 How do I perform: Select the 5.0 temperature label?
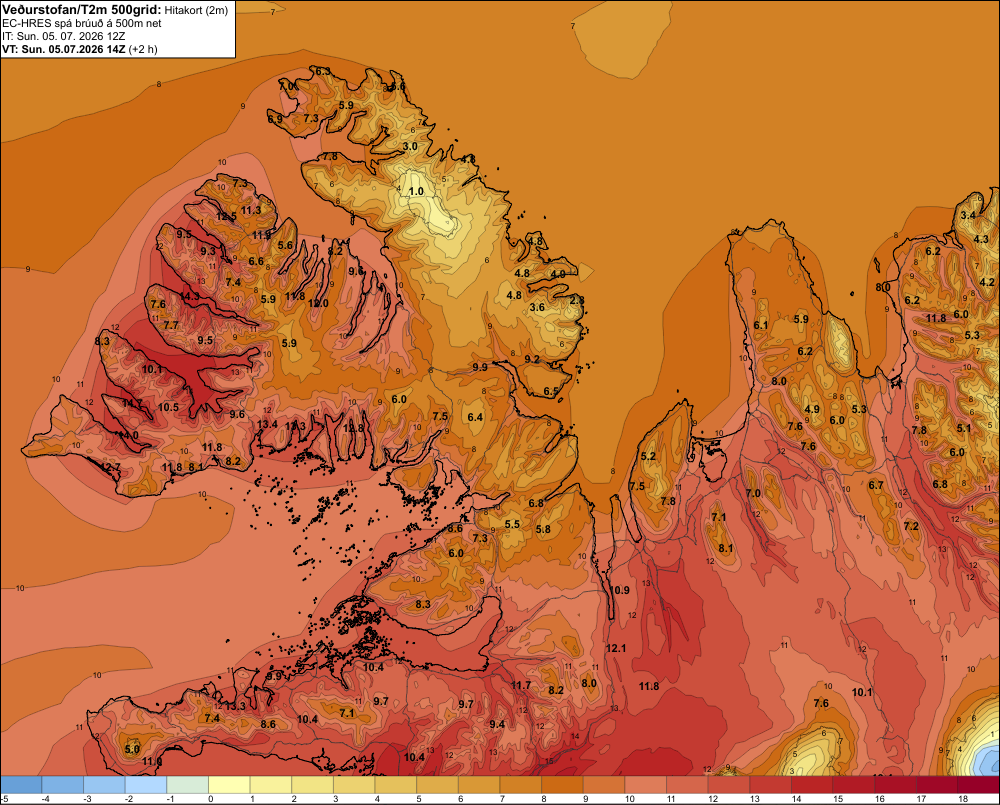132,750
